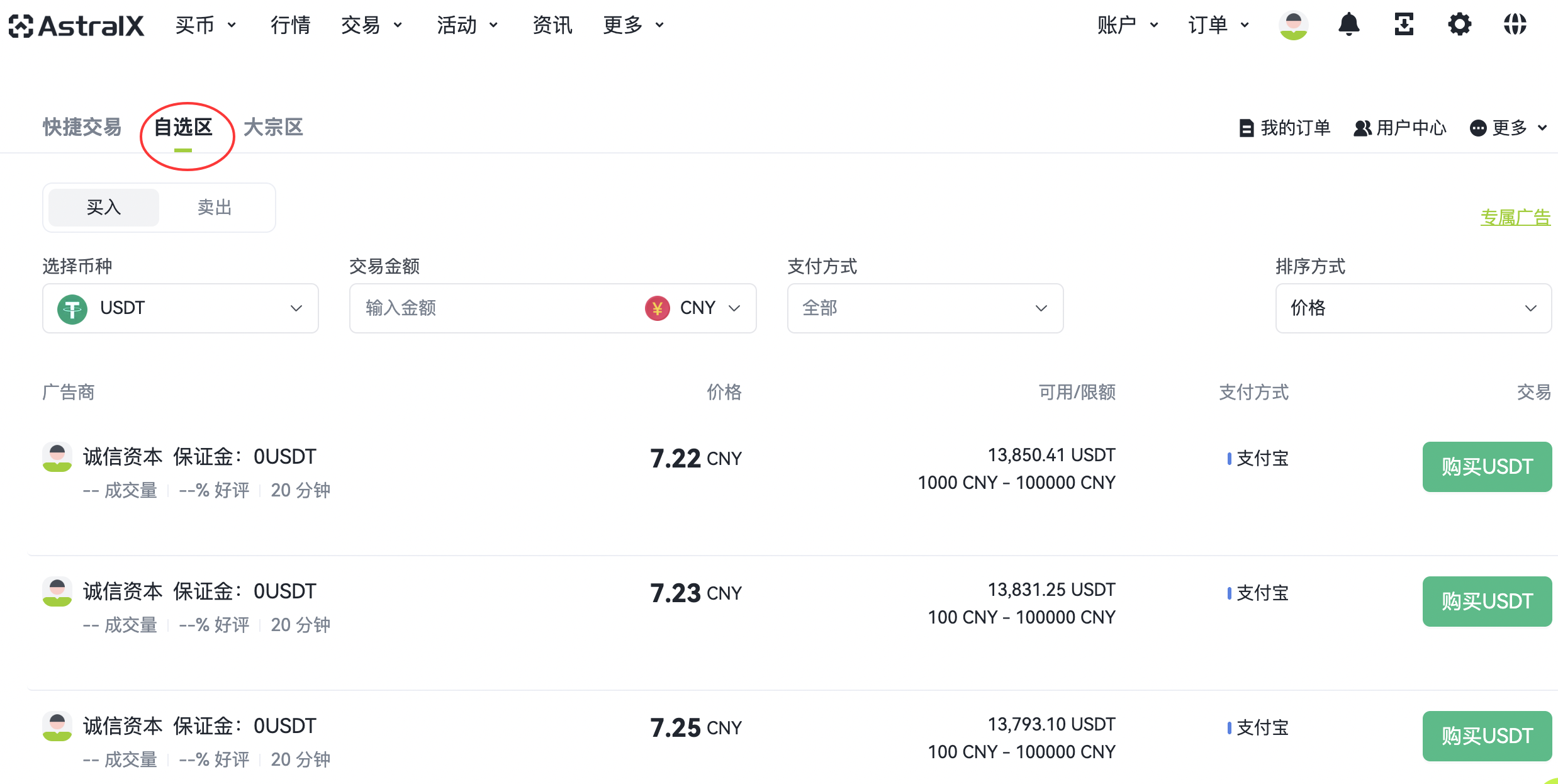Open 用户中心 link
The width and height of the screenshot is (1558, 784).
[1400, 128]
